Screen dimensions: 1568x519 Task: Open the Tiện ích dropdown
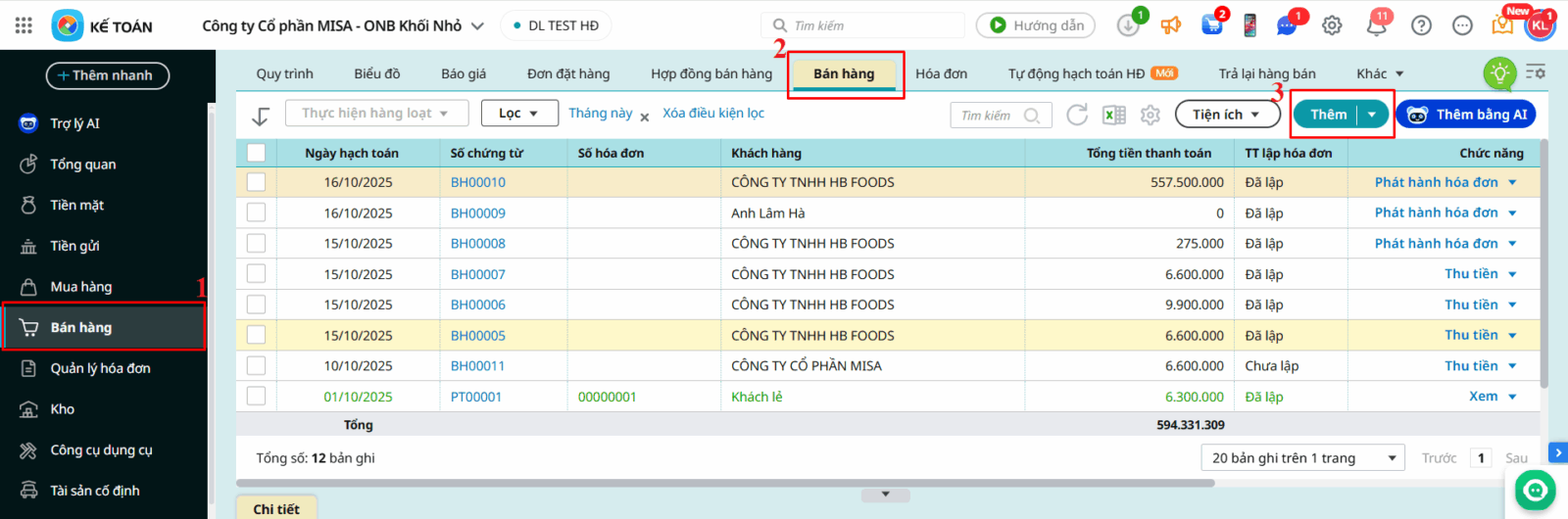click(x=1227, y=115)
